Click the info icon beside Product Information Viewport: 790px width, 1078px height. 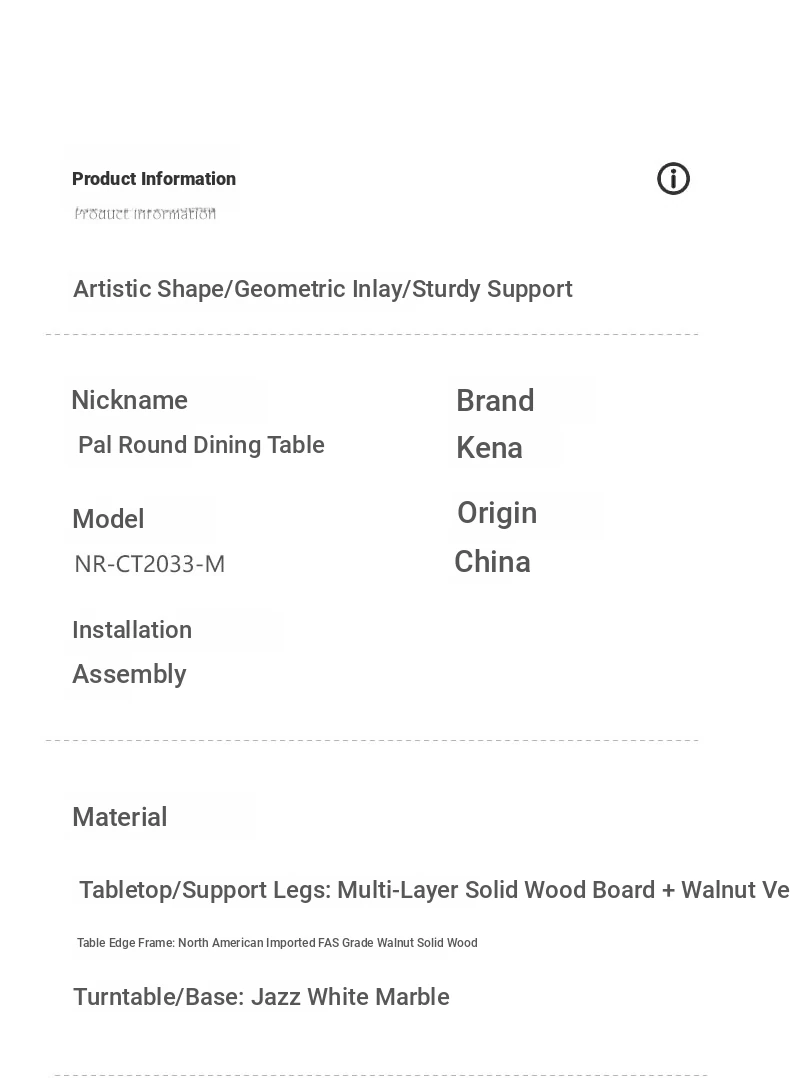click(673, 179)
